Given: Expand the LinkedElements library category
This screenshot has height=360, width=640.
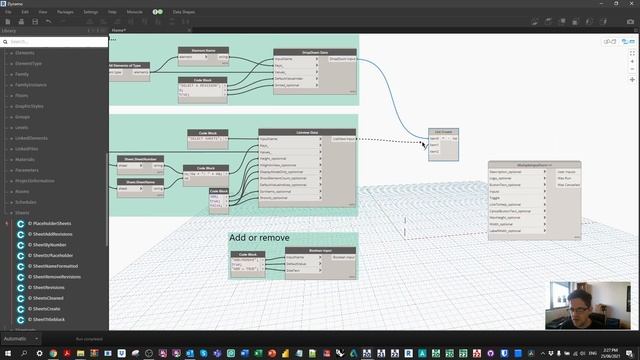Looking at the screenshot, I should click(x=11, y=138).
